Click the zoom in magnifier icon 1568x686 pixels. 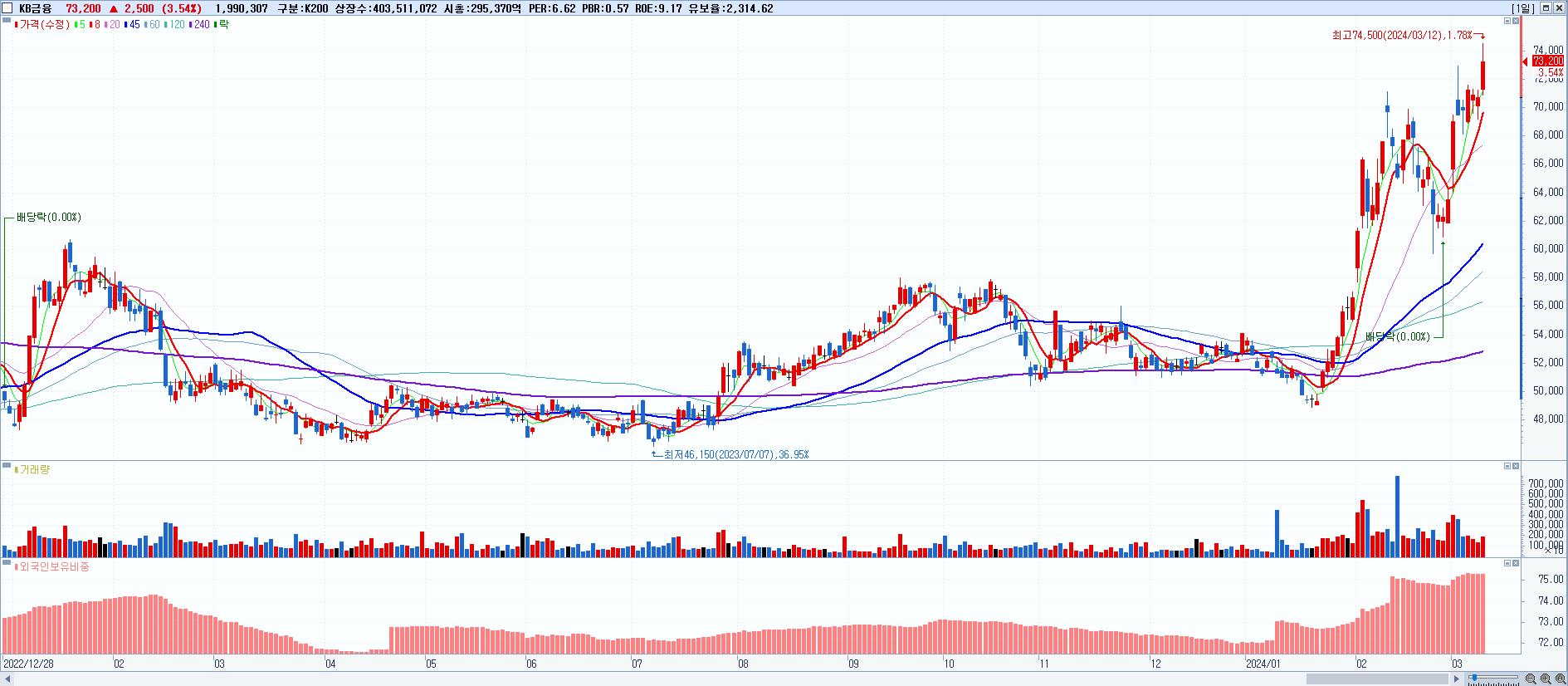point(1546,679)
